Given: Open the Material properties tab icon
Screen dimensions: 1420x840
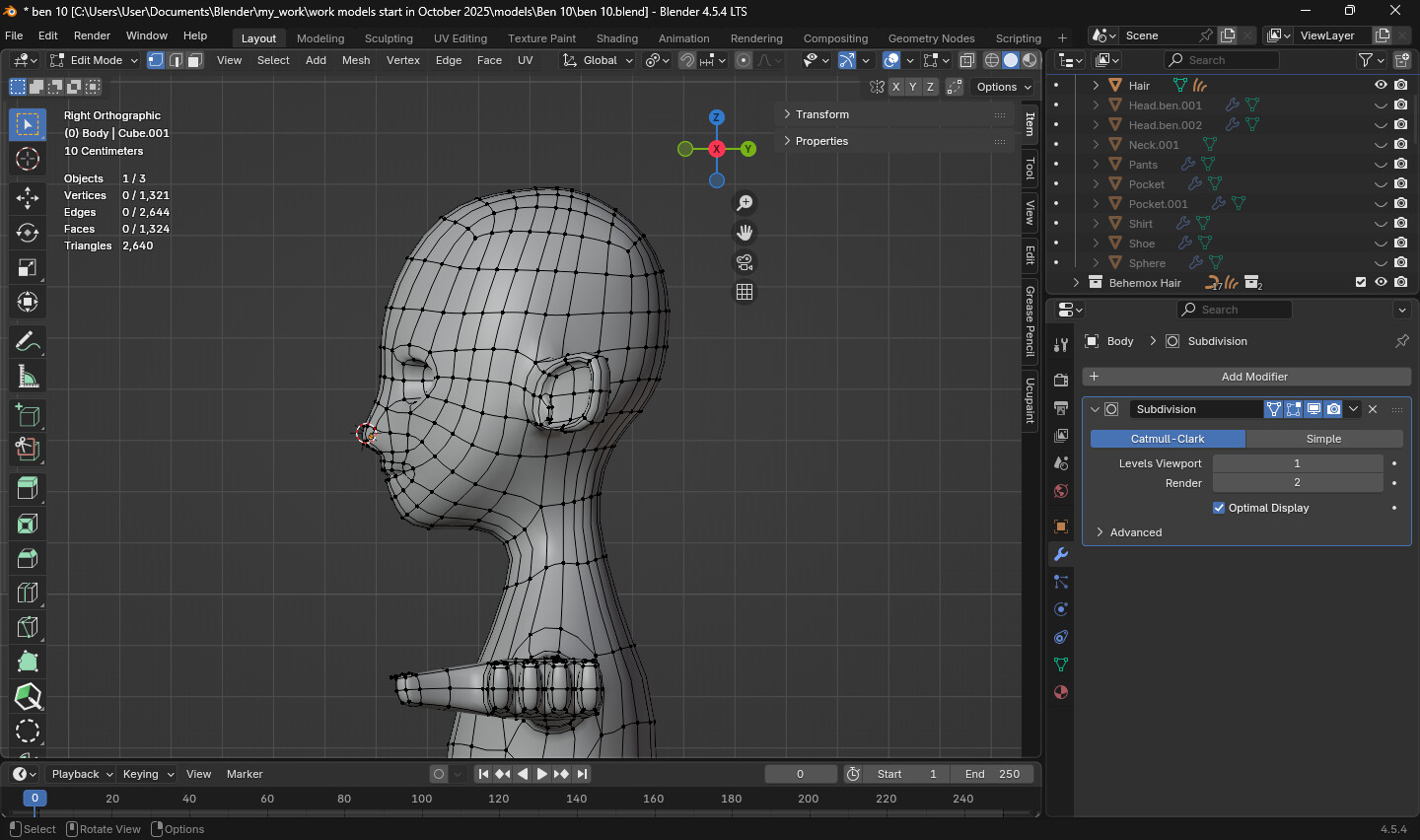Looking at the screenshot, I should tap(1061, 692).
